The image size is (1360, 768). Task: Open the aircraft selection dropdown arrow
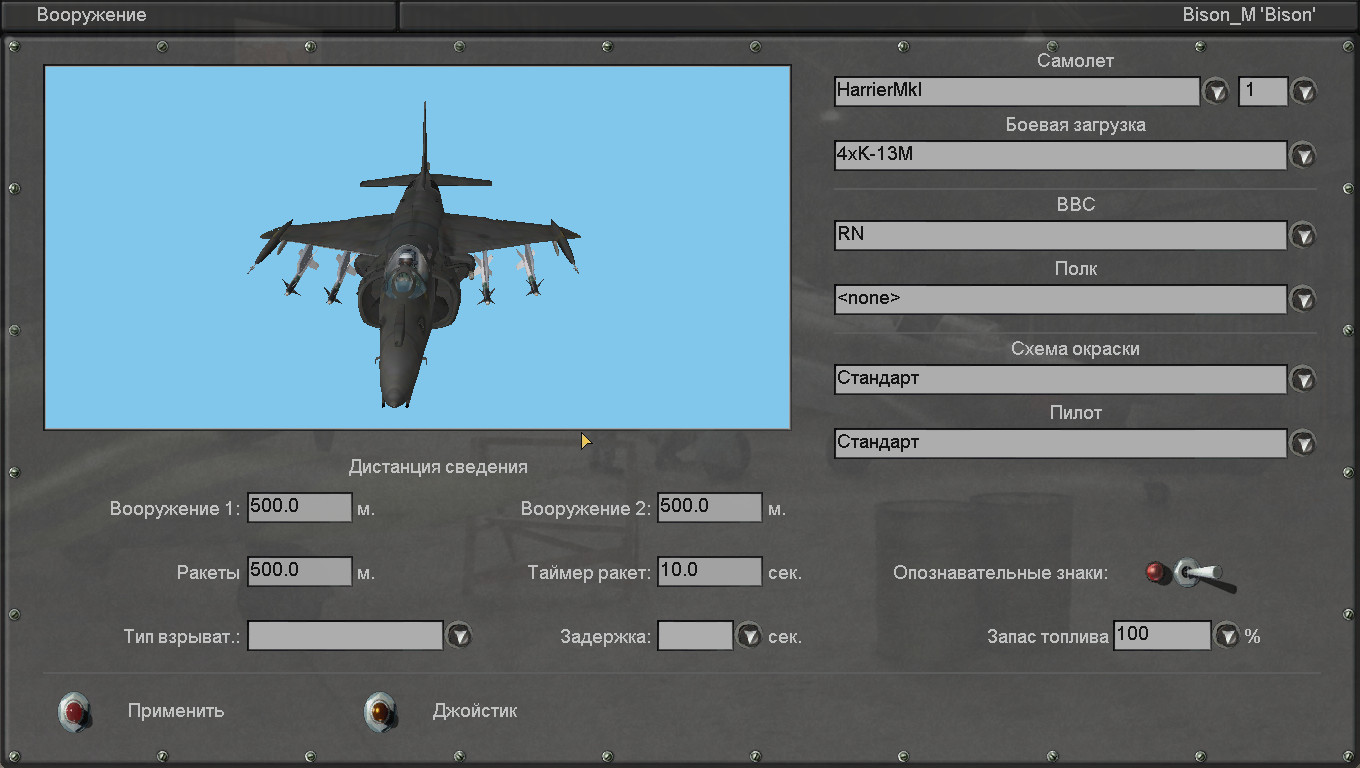pyautogui.click(x=1215, y=92)
